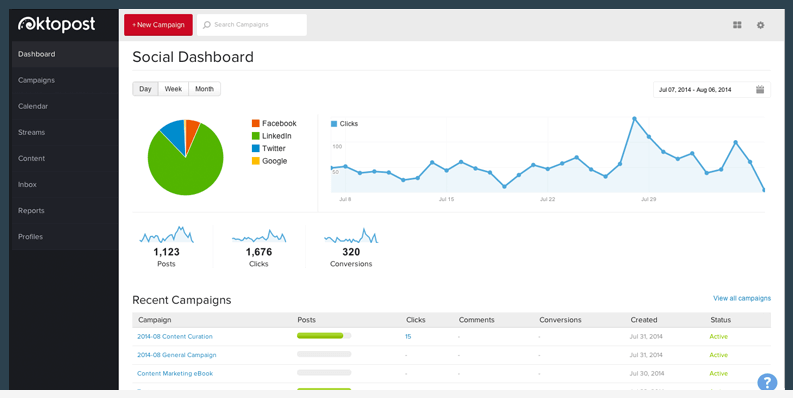The image size is (793, 398).
Task: Click the Social Dashboard heading
Action: pyautogui.click(x=193, y=57)
